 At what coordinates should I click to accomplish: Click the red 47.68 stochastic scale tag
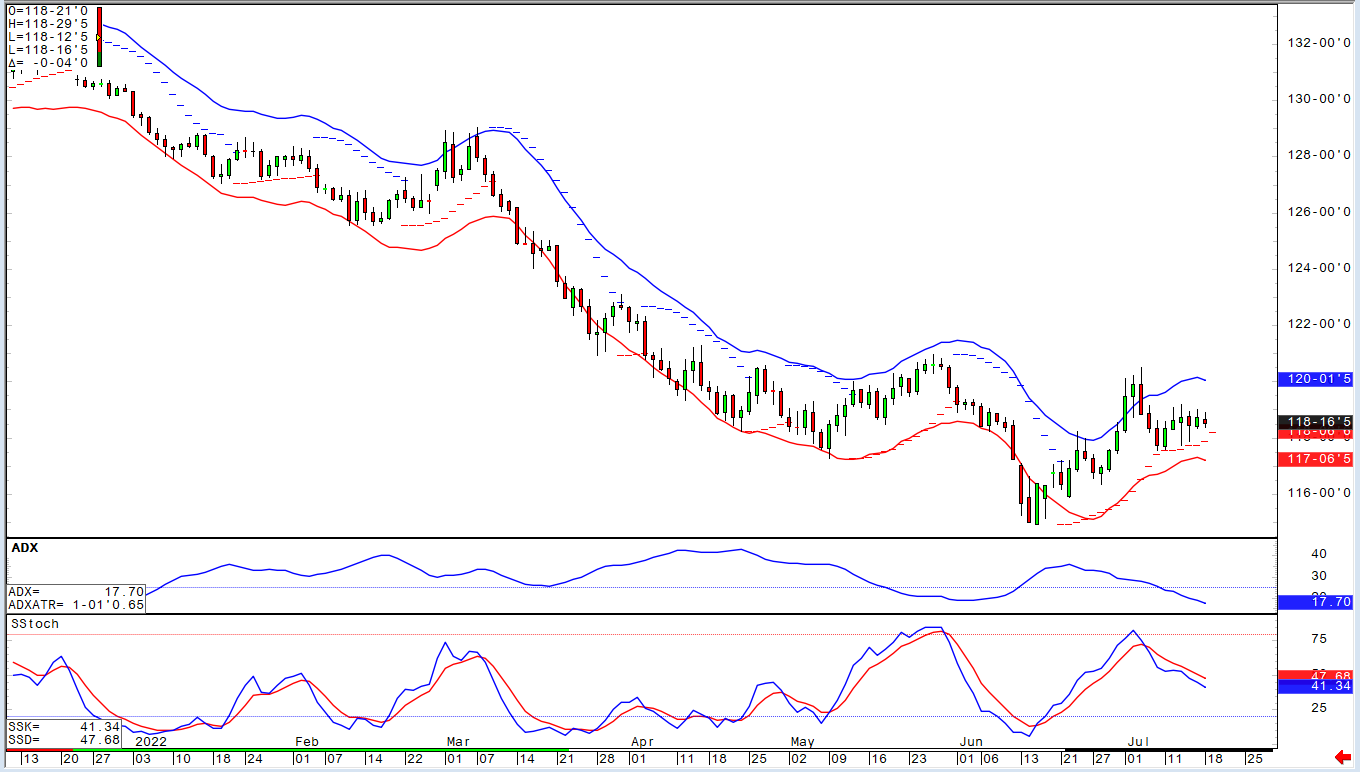pos(1315,675)
